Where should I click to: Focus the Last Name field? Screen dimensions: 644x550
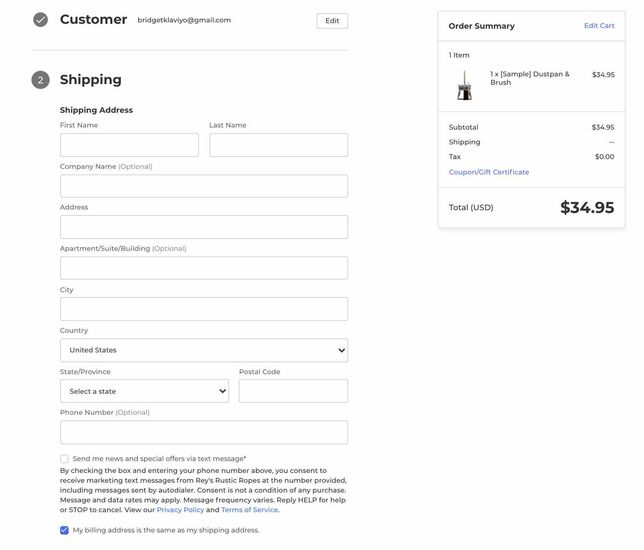pos(278,145)
